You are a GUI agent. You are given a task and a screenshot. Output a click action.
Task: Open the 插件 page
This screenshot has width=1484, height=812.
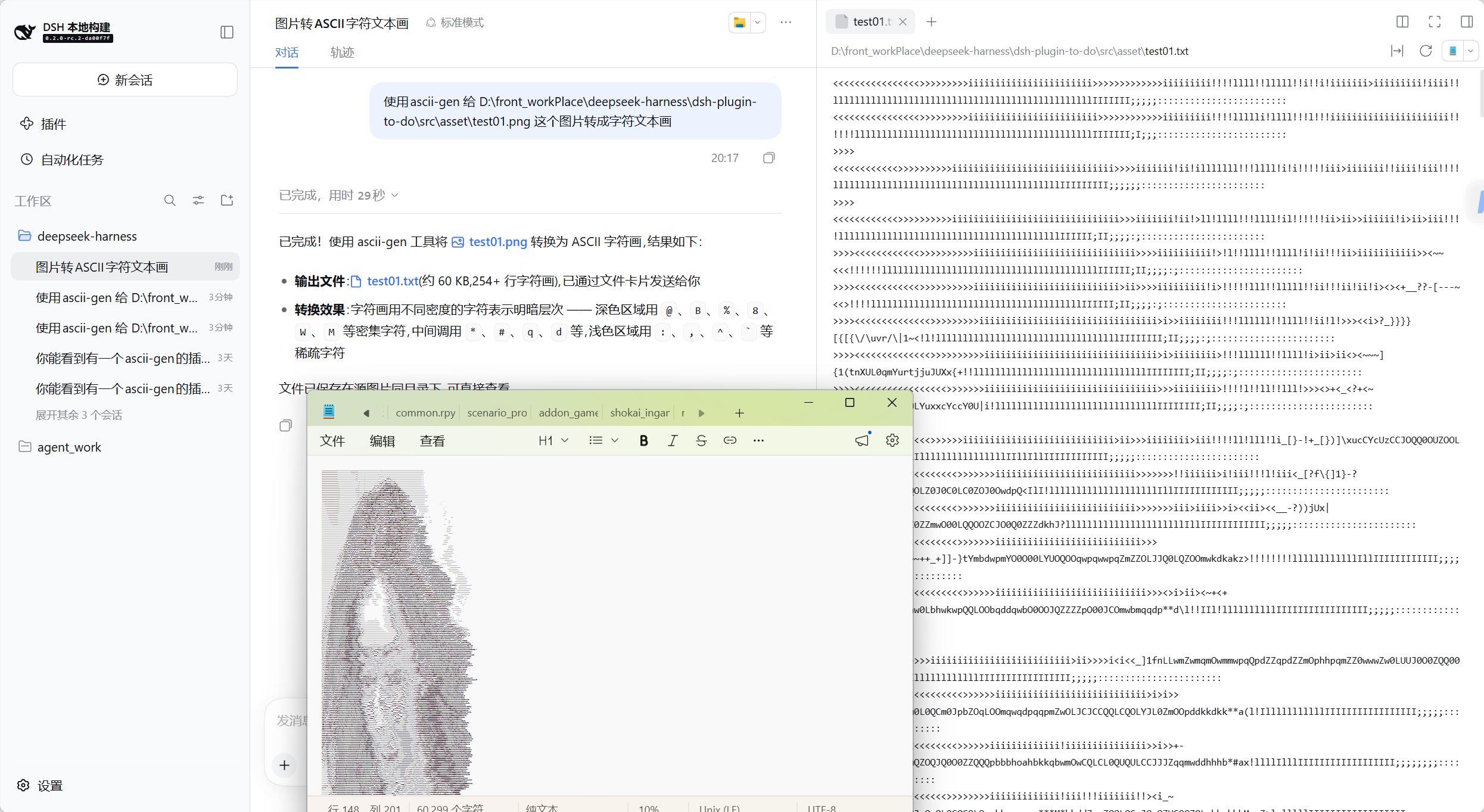tap(43, 124)
